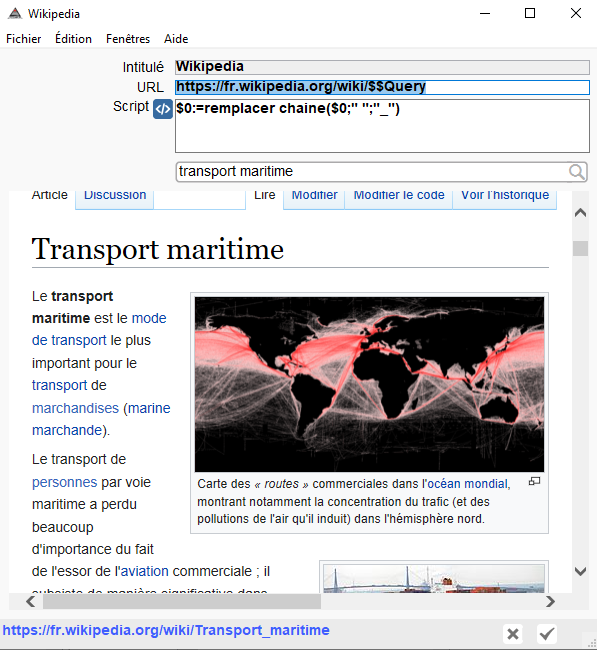The image size is (597, 650).
Task: Switch to the Discussion tab
Action: (x=115, y=196)
